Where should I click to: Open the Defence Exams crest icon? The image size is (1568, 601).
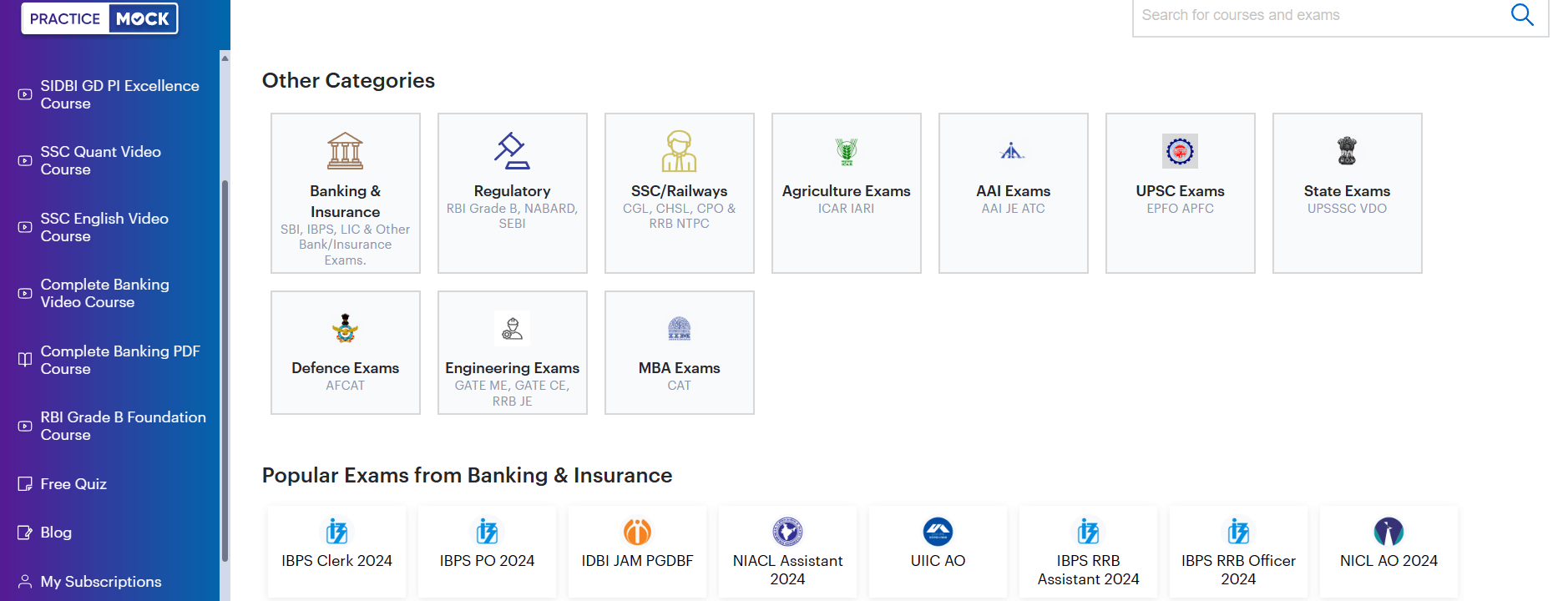point(345,329)
